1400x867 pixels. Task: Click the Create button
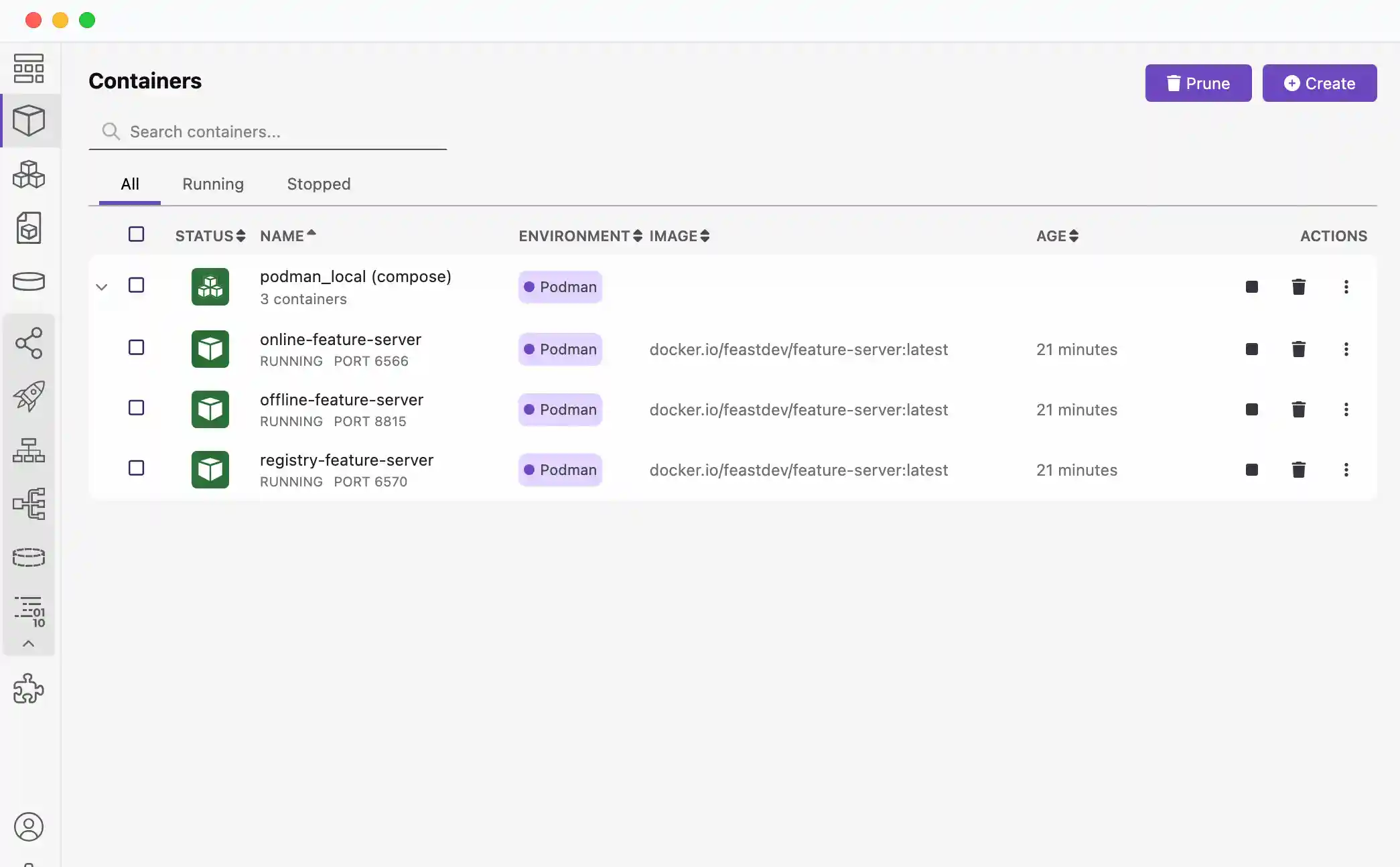point(1319,83)
